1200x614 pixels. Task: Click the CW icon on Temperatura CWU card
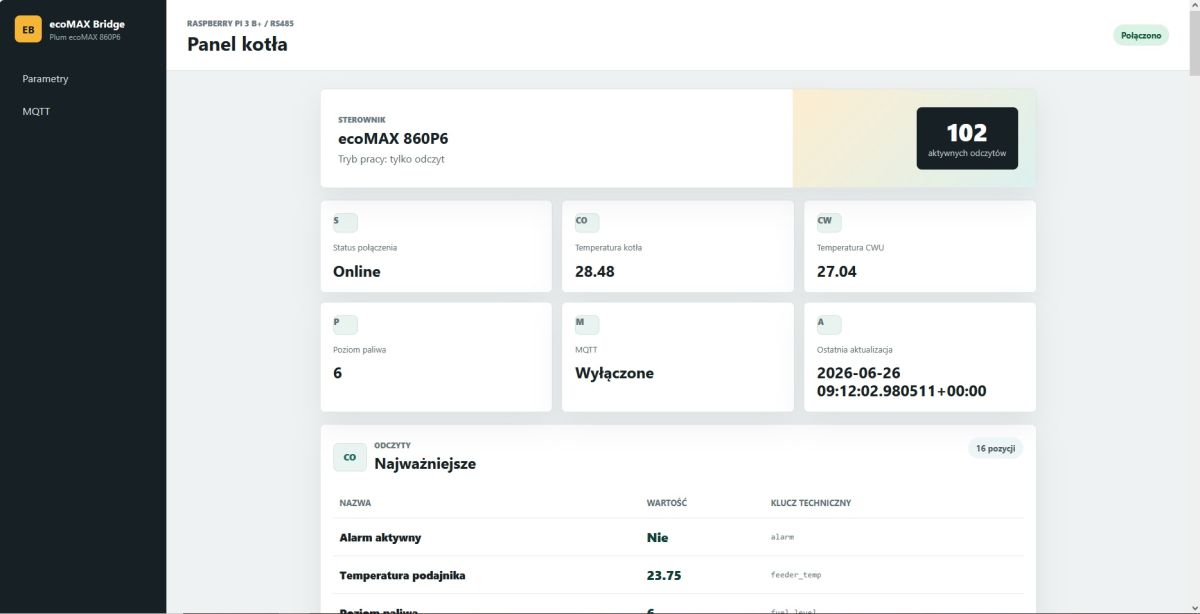[829, 223]
